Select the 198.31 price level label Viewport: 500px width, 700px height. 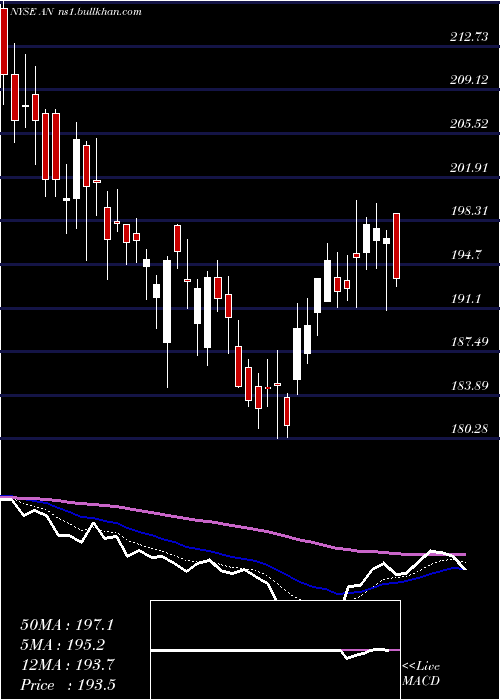click(x=469, y=211)
